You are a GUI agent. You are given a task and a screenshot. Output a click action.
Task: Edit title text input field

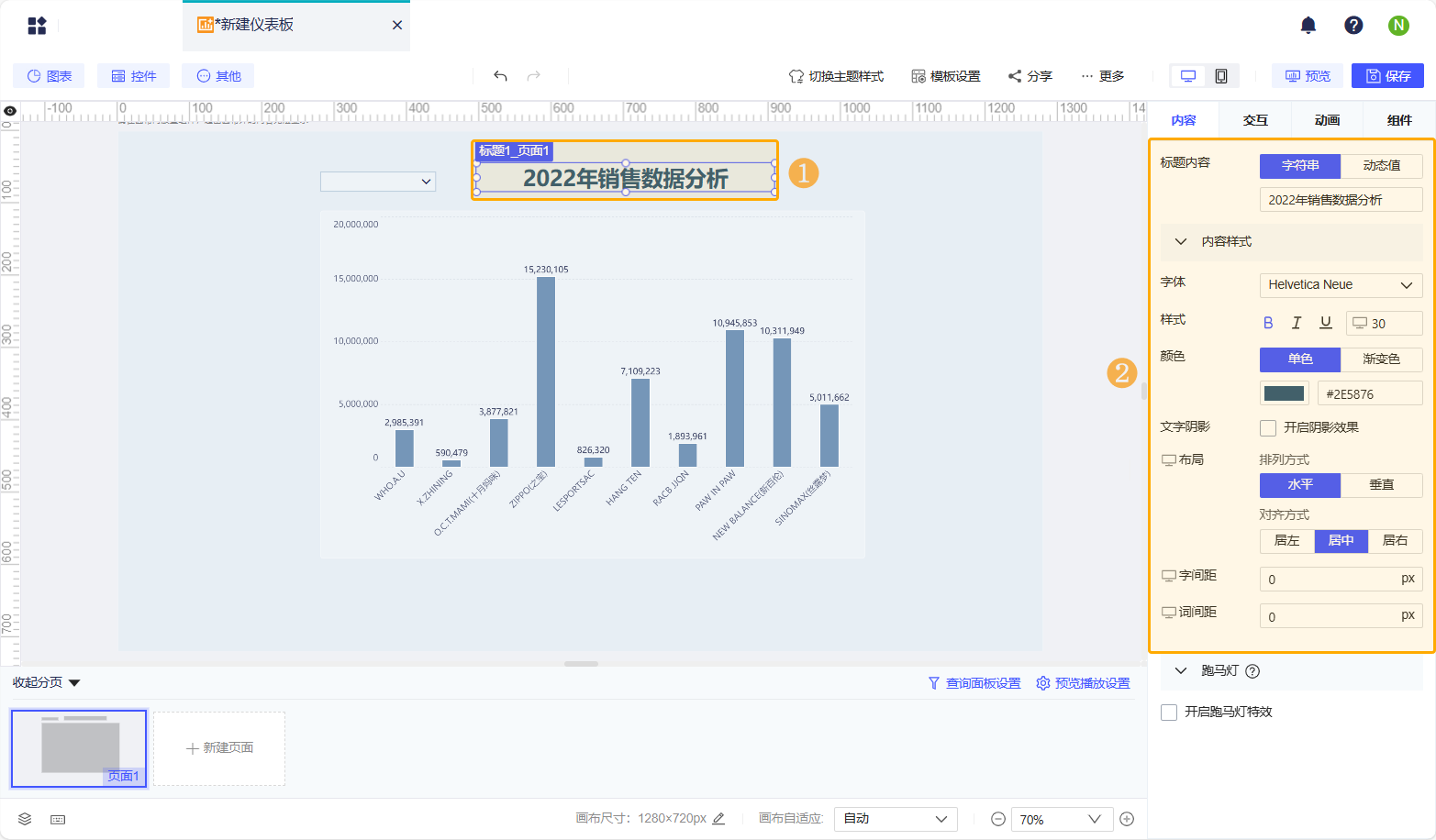click(x=1341, y=200)
